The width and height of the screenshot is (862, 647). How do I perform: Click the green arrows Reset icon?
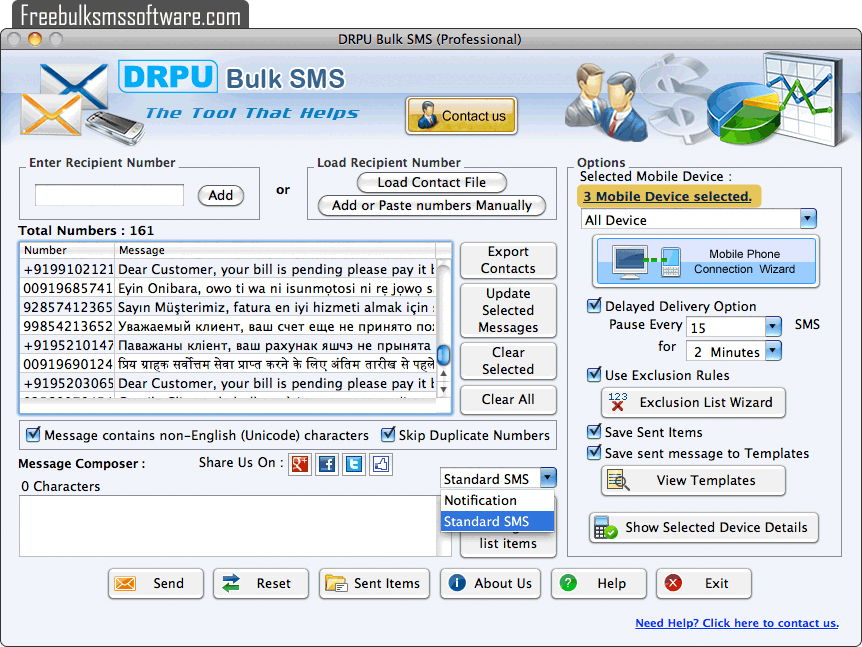click(x=230, y=583)
